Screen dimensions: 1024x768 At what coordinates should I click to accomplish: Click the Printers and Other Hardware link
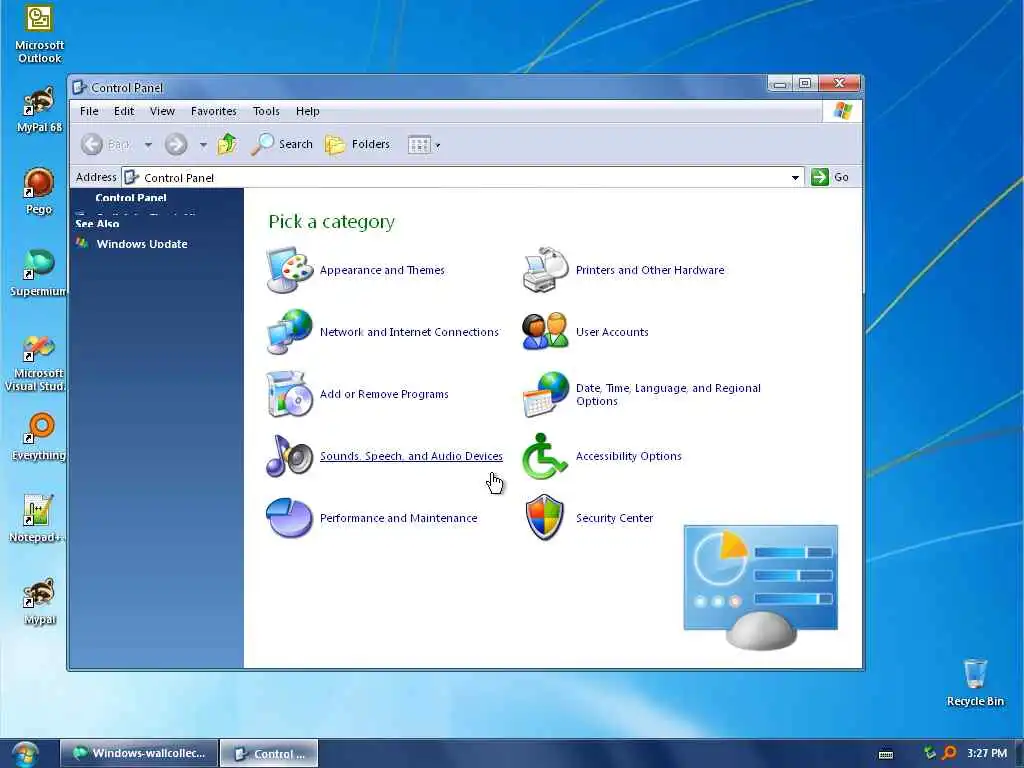tap(650, 270)
